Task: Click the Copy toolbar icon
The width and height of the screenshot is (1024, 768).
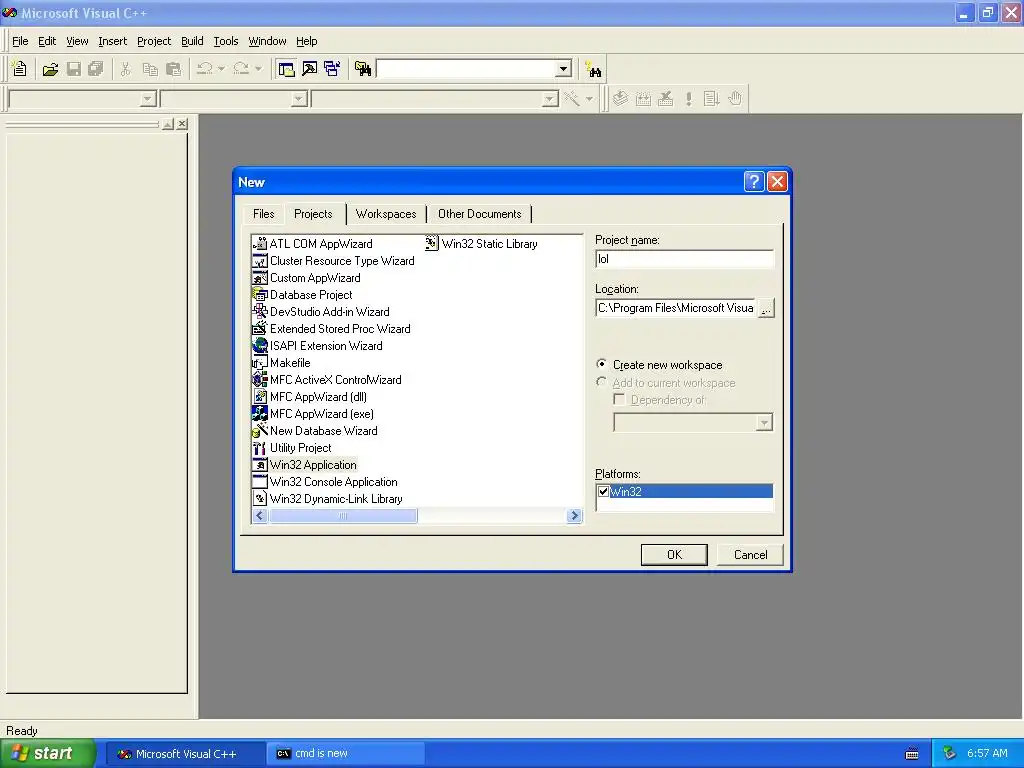Action: 150,69
